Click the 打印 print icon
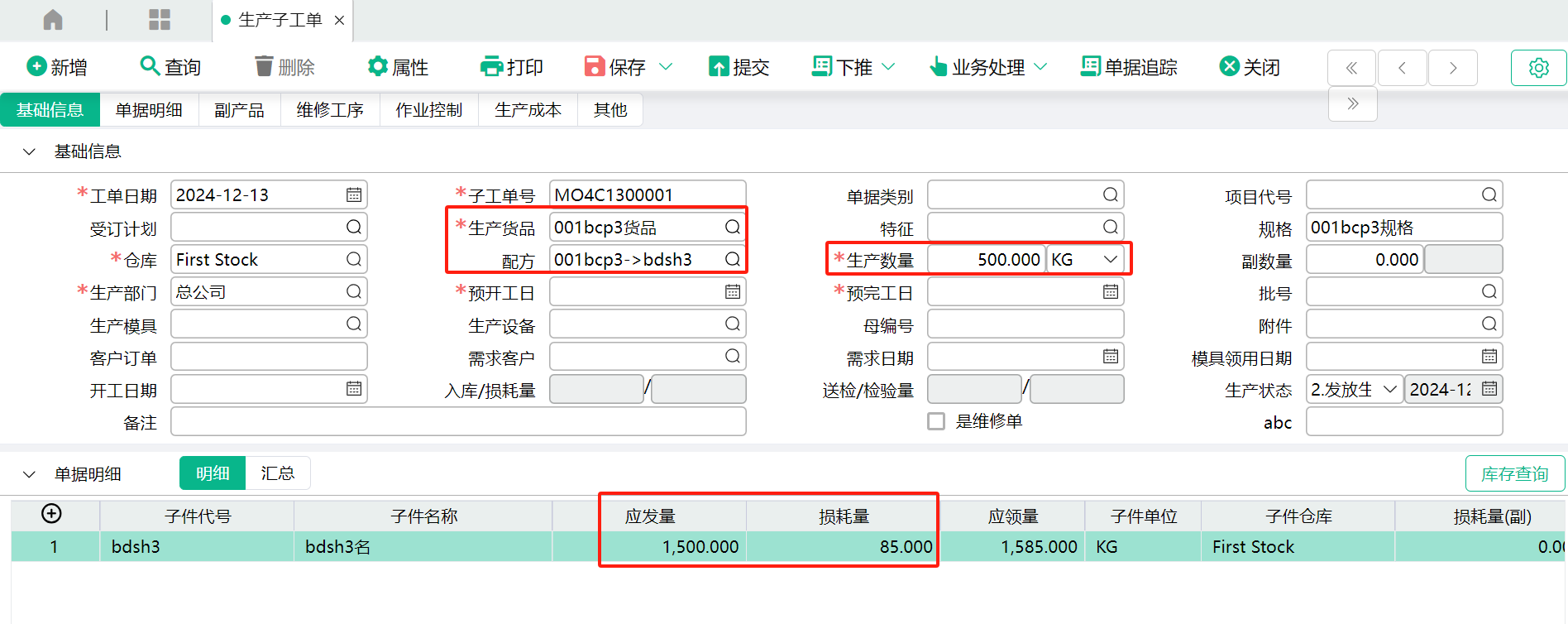1568x624 pixels. point(491,66)
